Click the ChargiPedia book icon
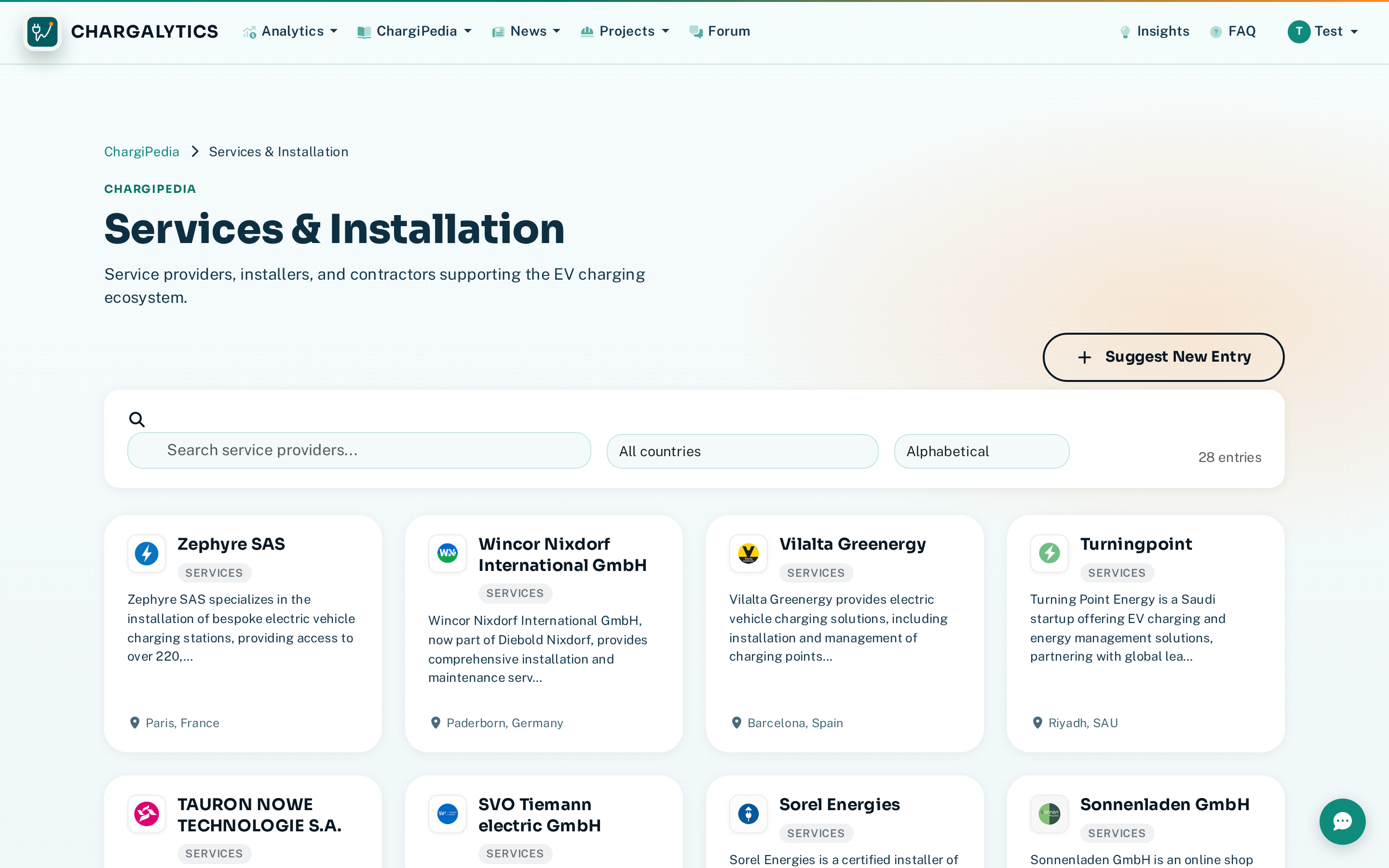The width and height of the screenshot is (1389, 868). (364, 32)
